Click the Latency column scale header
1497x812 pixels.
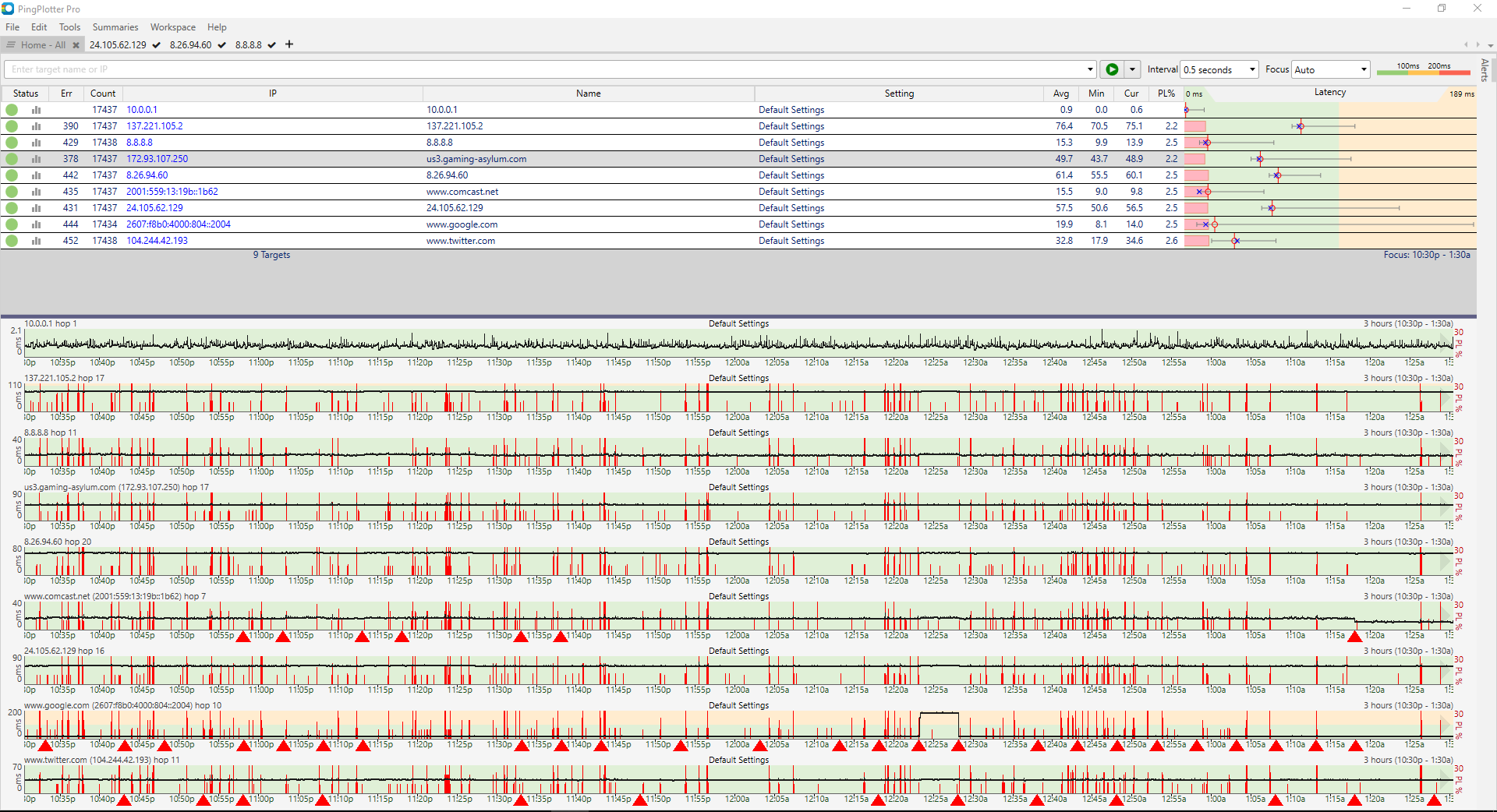click(x=1330, y=94)
